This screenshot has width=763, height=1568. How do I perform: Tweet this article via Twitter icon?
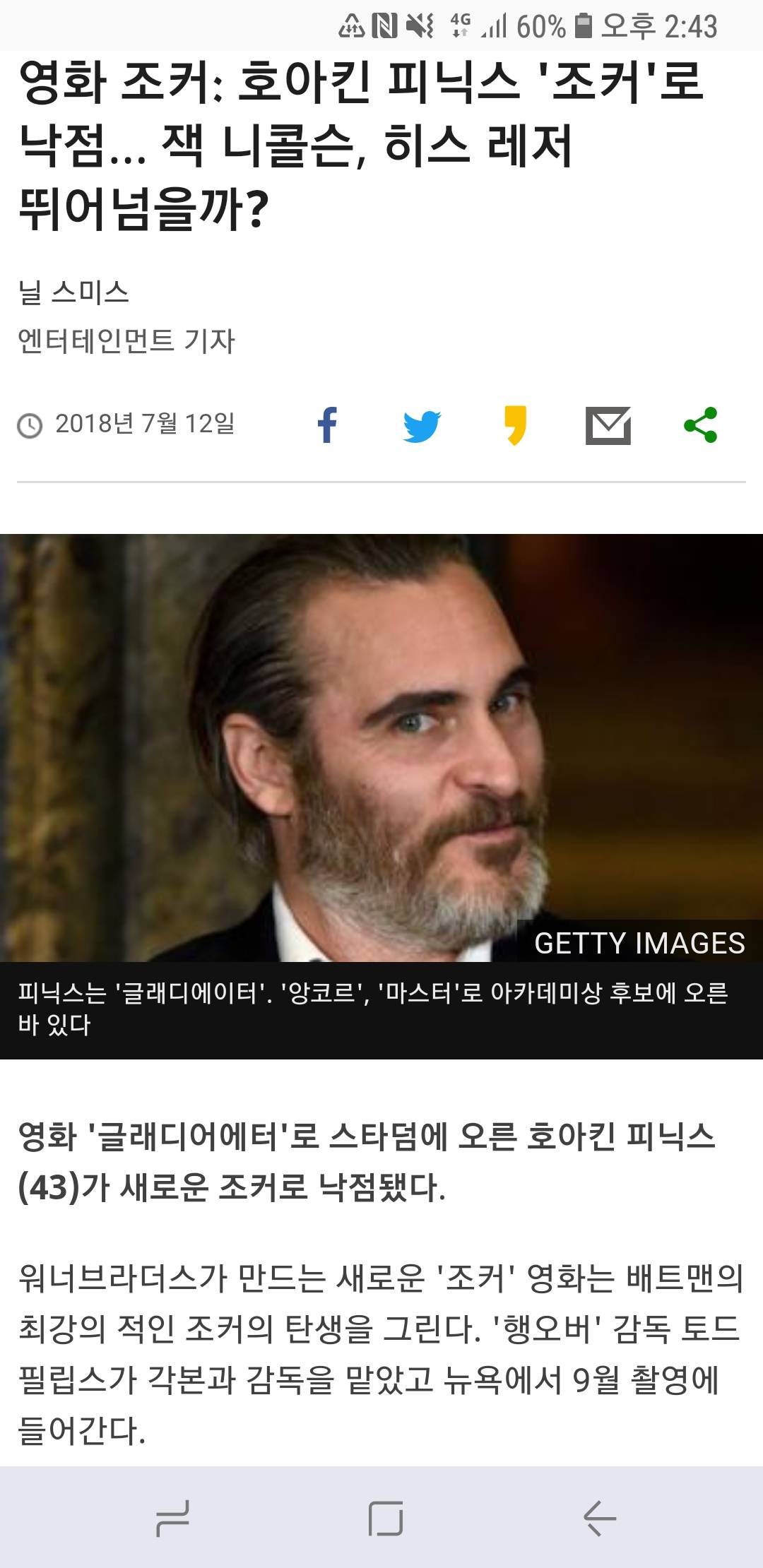coord(422,426)
